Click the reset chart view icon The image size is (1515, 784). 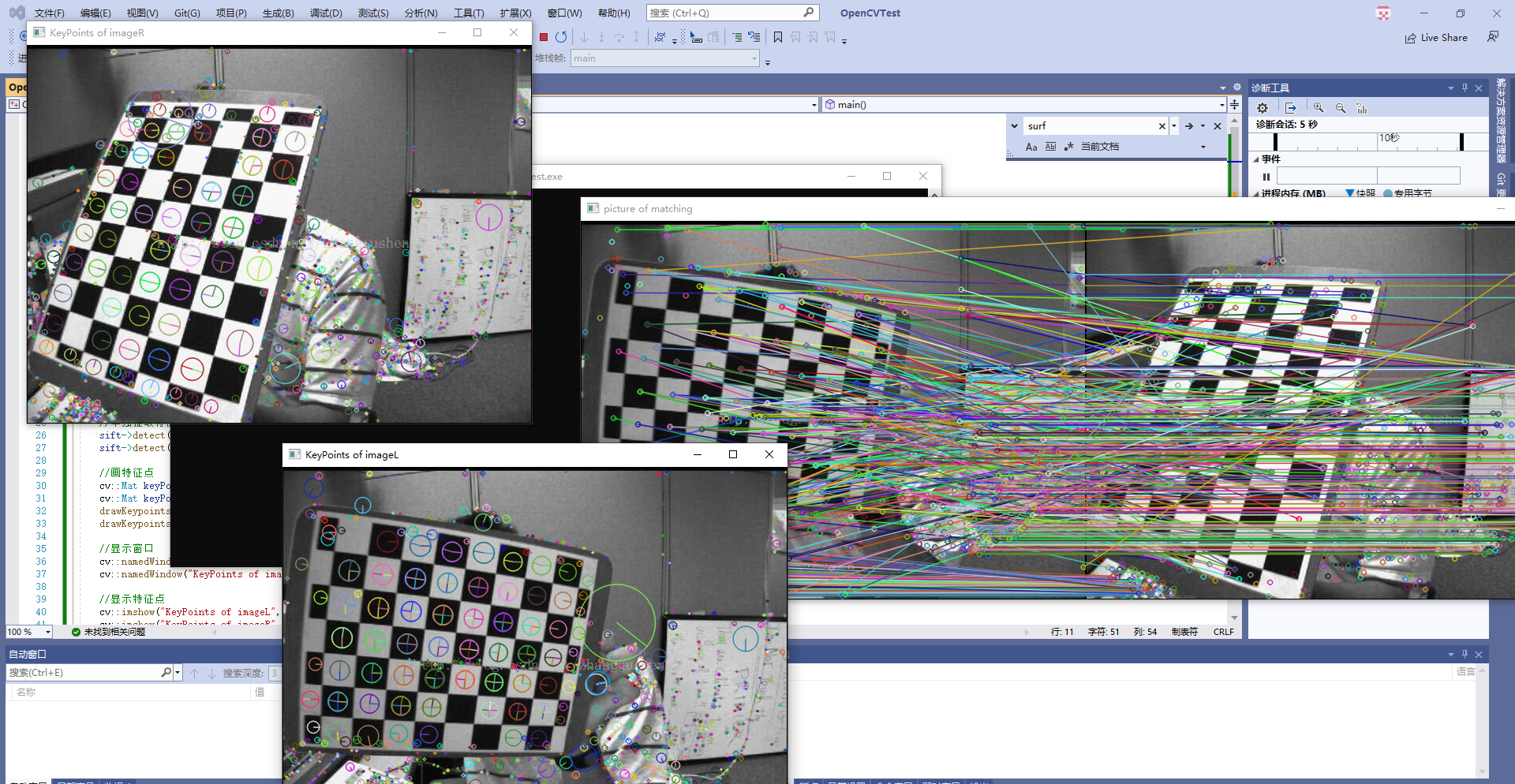[x=1362, y=108]
